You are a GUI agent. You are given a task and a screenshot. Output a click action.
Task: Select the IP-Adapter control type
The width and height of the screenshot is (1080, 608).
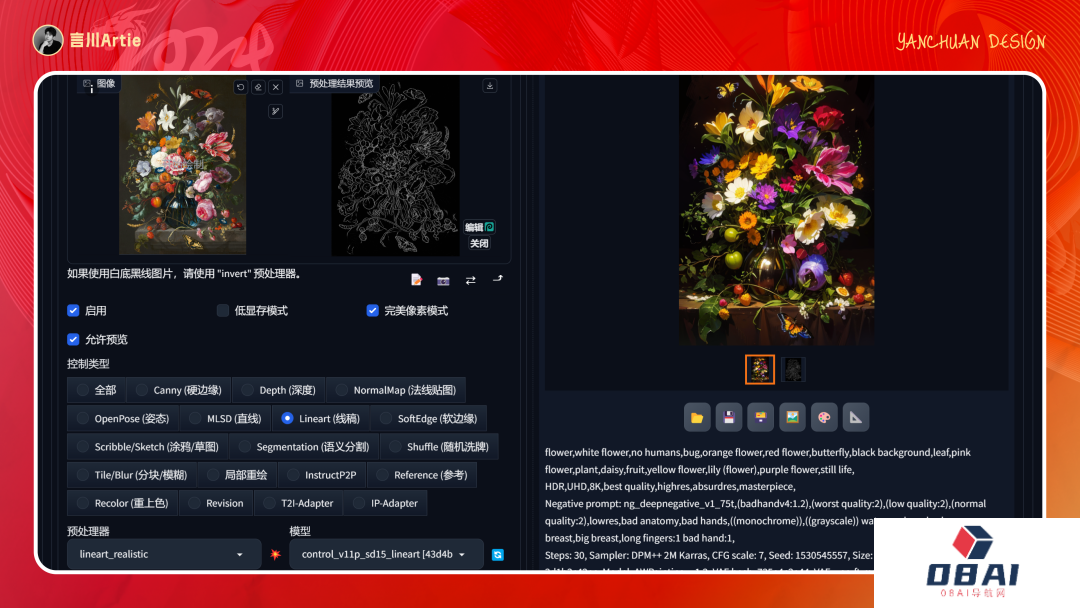pos(386,503)
